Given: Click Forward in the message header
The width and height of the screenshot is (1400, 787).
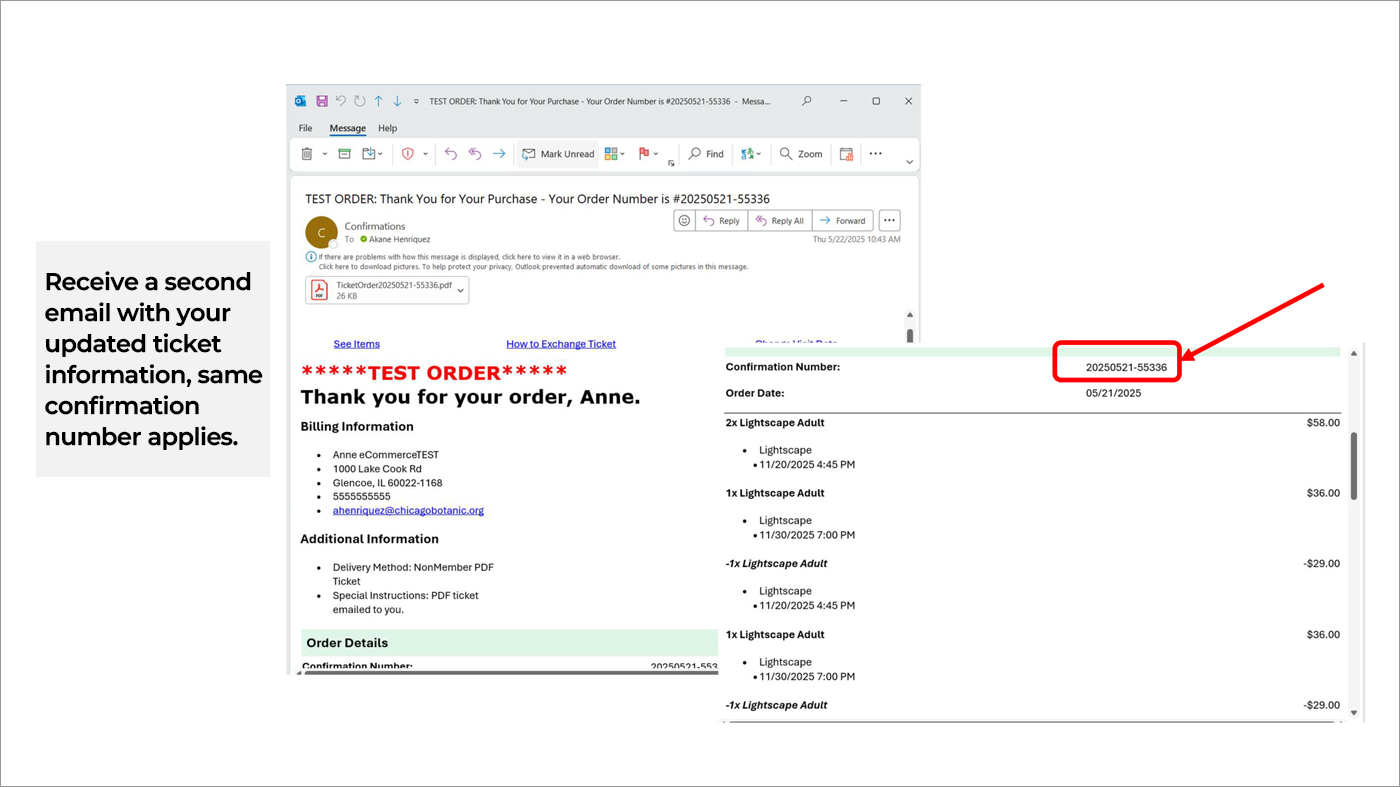Looking at the screenshot, I should pyautogui.click(x=842, y=221).
